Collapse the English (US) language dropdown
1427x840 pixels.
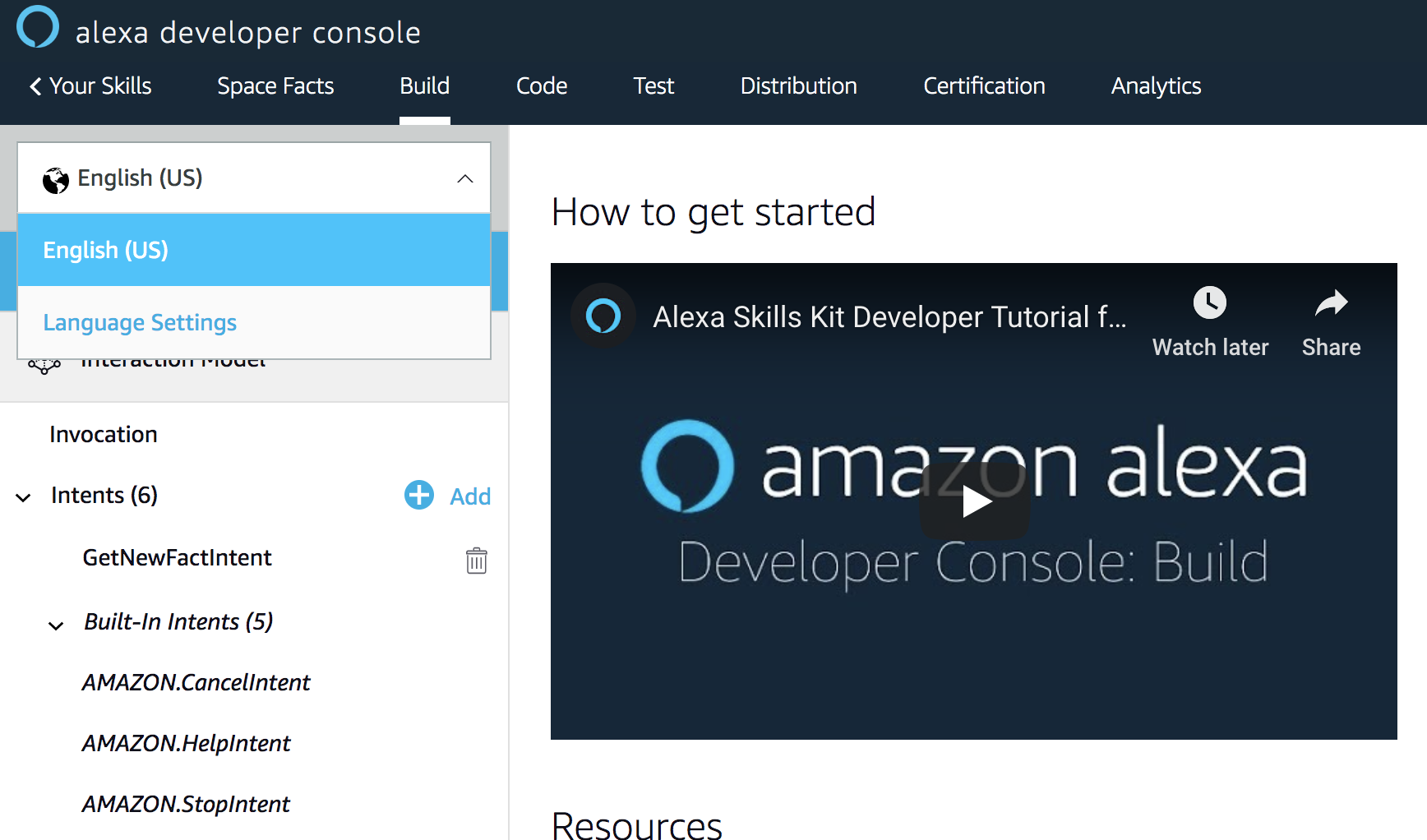click(x=465, y=178)
